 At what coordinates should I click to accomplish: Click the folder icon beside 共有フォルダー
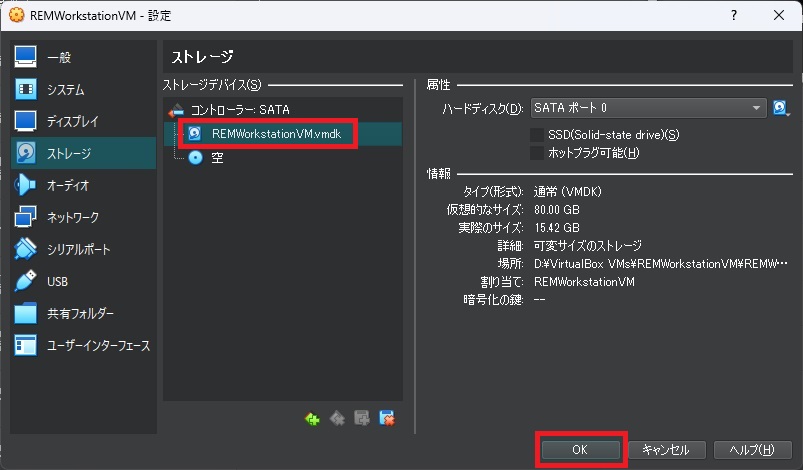(x=26, y=313)
